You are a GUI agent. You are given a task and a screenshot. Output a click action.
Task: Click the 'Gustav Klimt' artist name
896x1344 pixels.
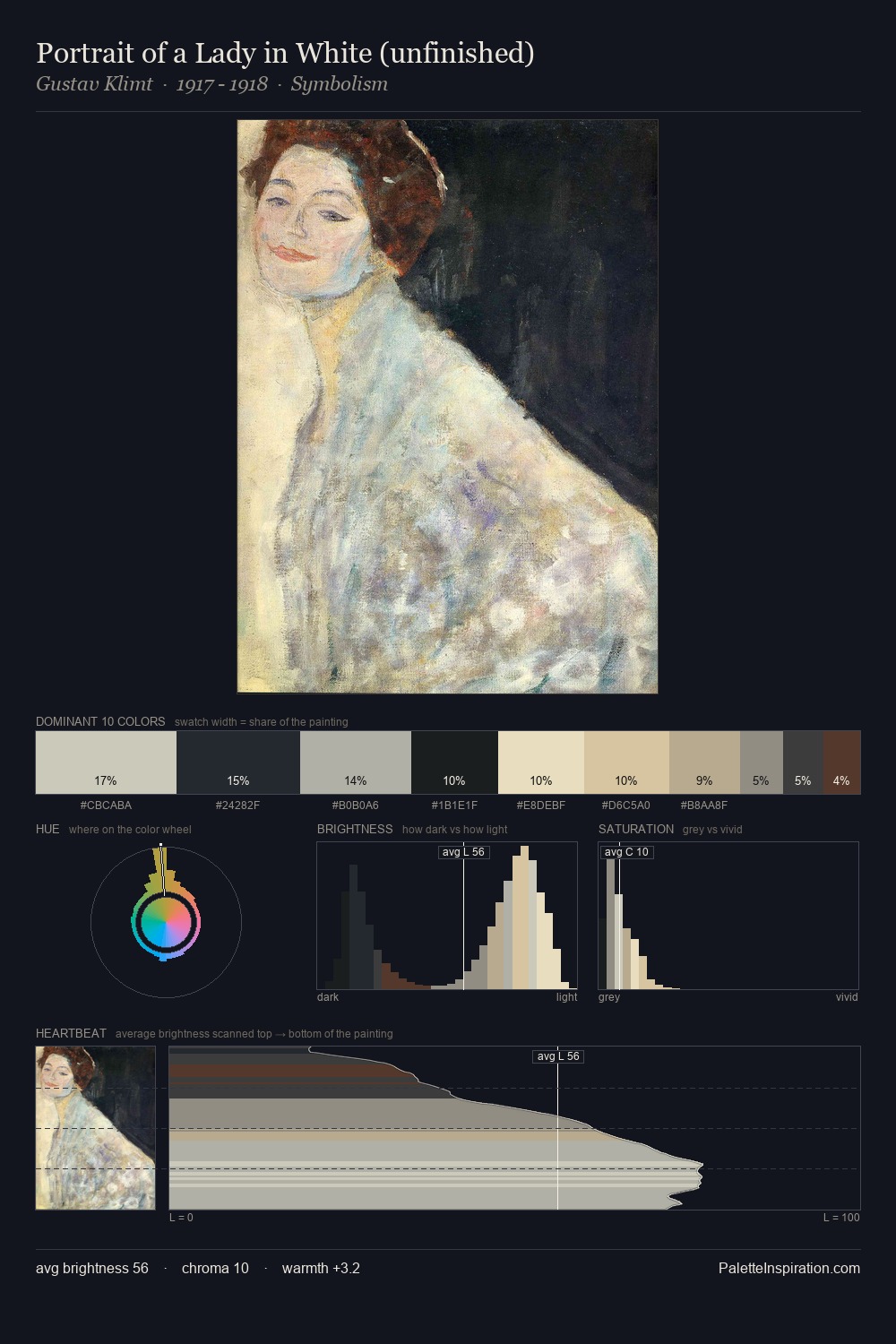point(94,84)
